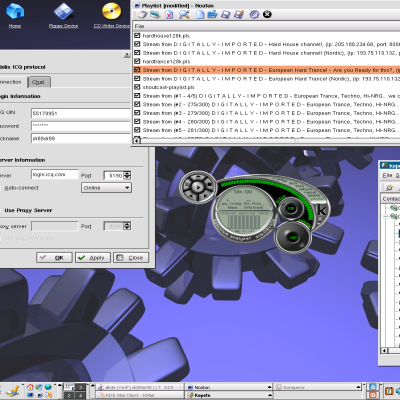Click the OK button
The image size is (400, 400).
click(x=54, y=258)
